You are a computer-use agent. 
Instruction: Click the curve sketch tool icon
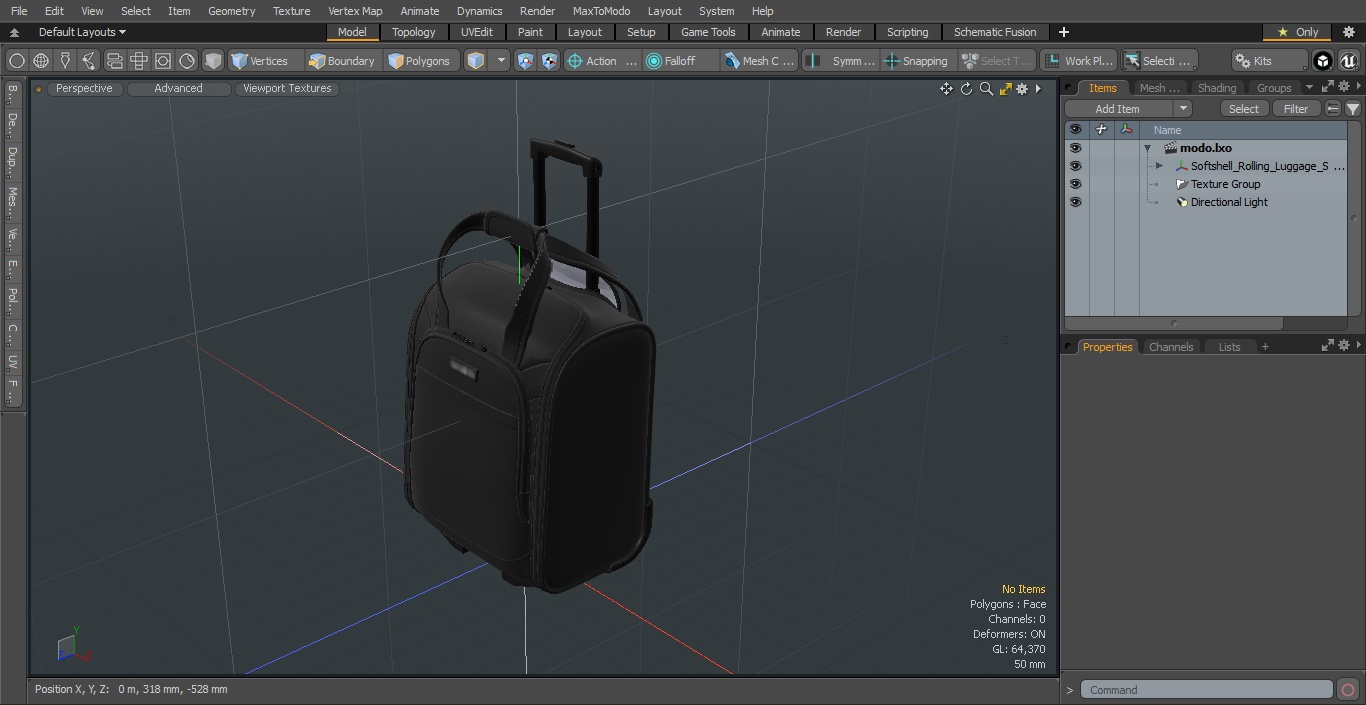click(x=89, y=61)
